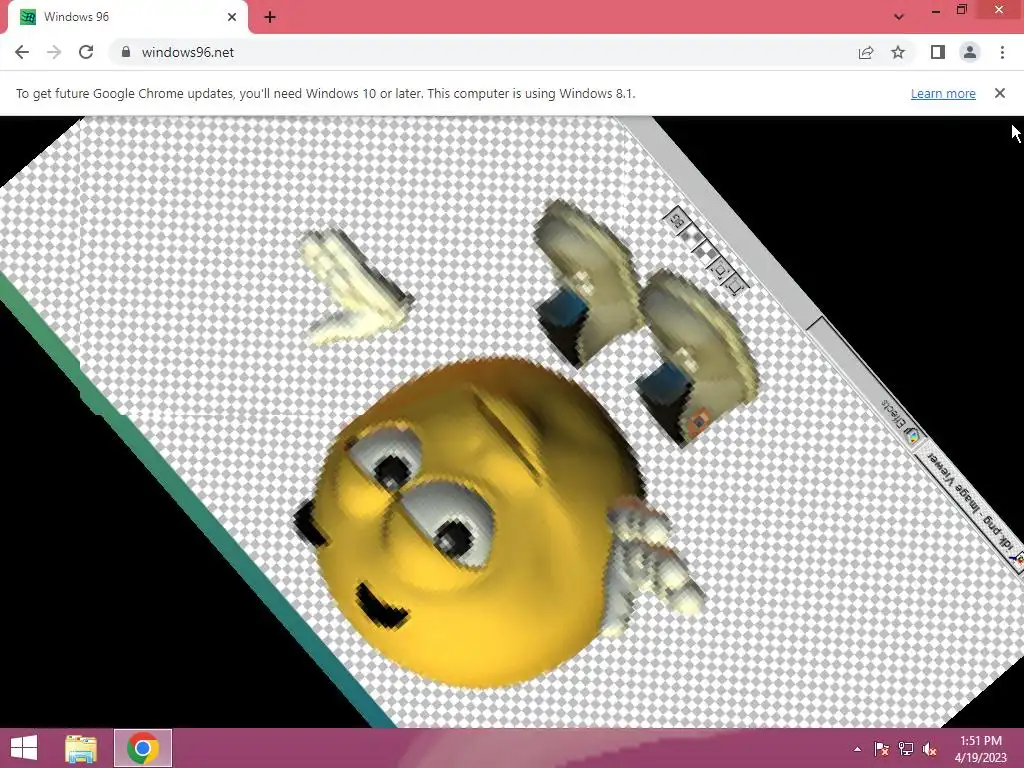This screenshot has width=1024, height=768.
Task: Open the clock showing 1:51 PM
Action: tap(980, 749)
